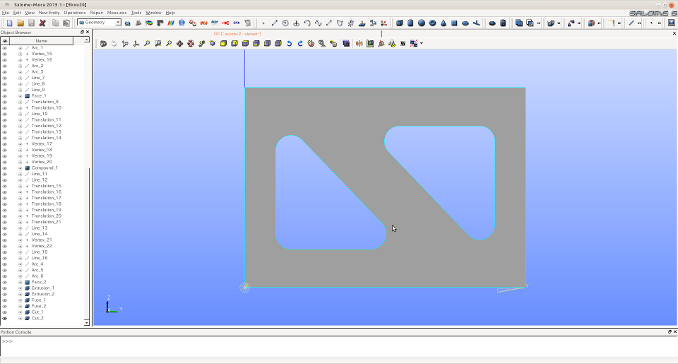Select the Create Sphere icon
The width and height of the screenshot is (678, 364).
tap(421, 23)
